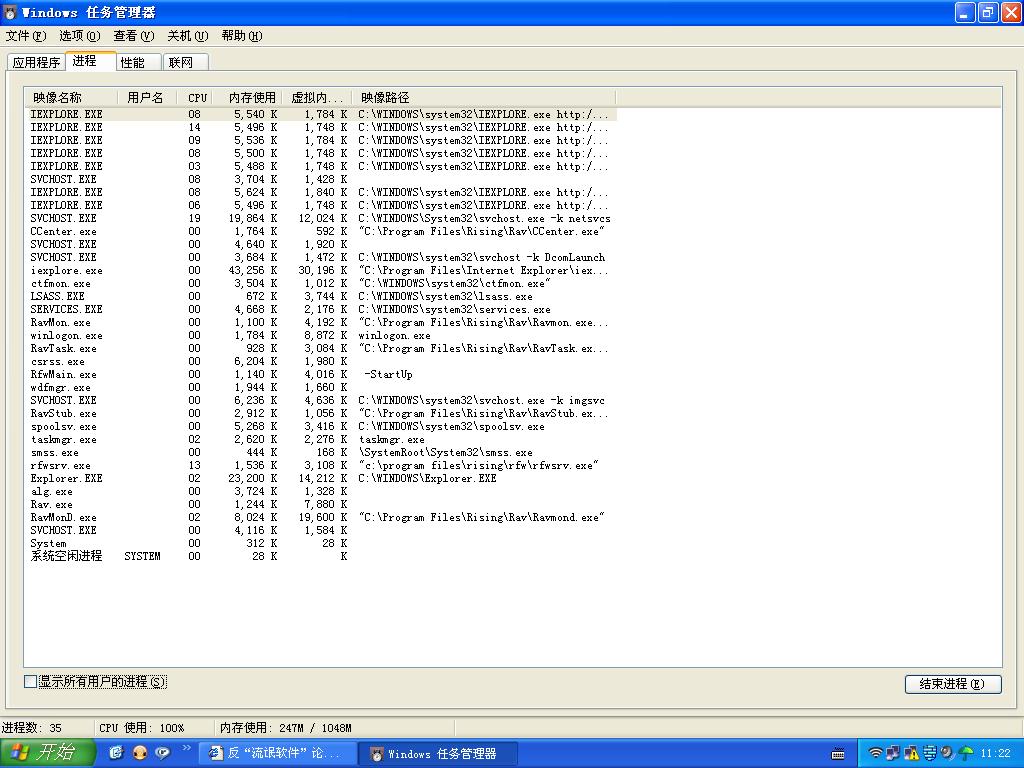Select the RavTask.exe process
This screenshot has width=1024, height=768.
pos(321,348)
